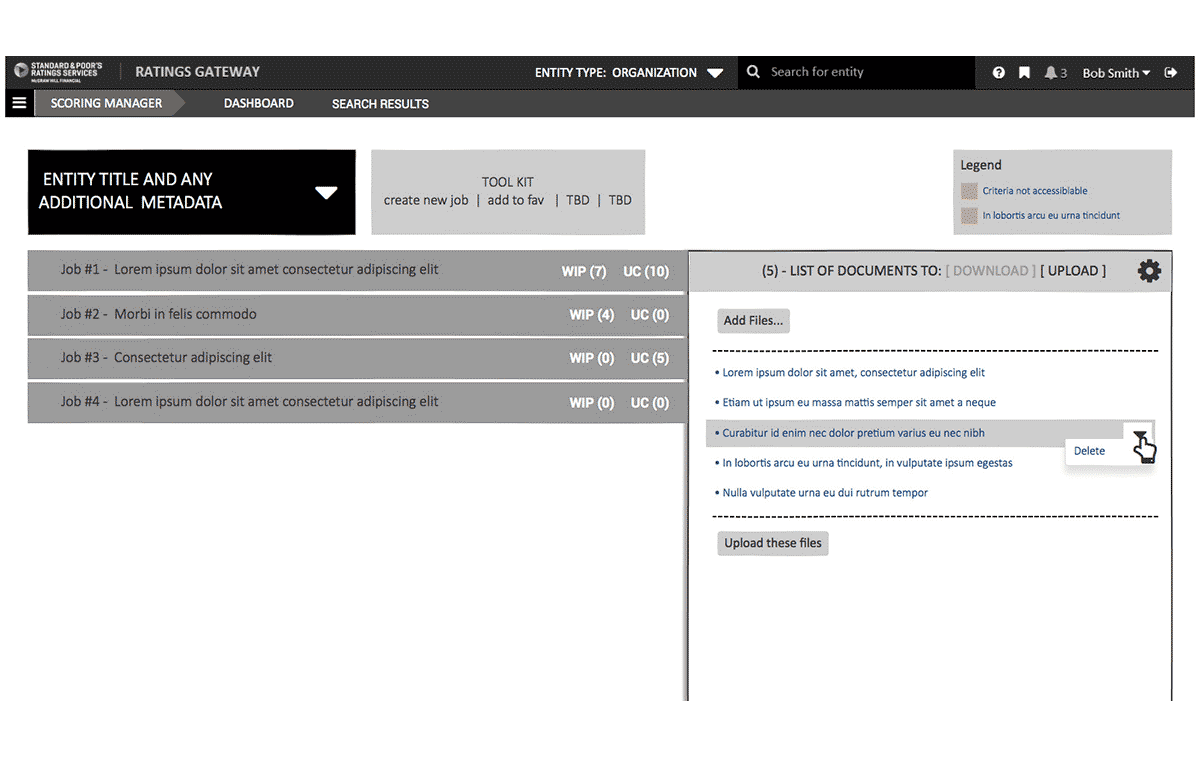Expand the Entity Type dropdown
Image resolution: width=1200 pixels, height=758 pixels.
pyautogui.click(x=714, y=73)
